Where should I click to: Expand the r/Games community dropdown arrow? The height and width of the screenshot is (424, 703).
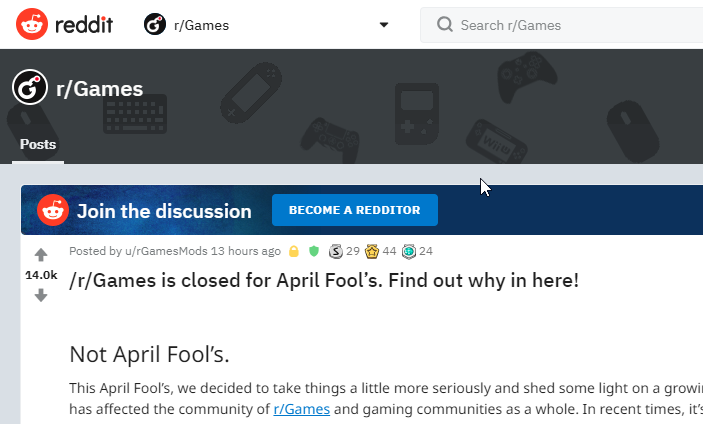[384, 25]
